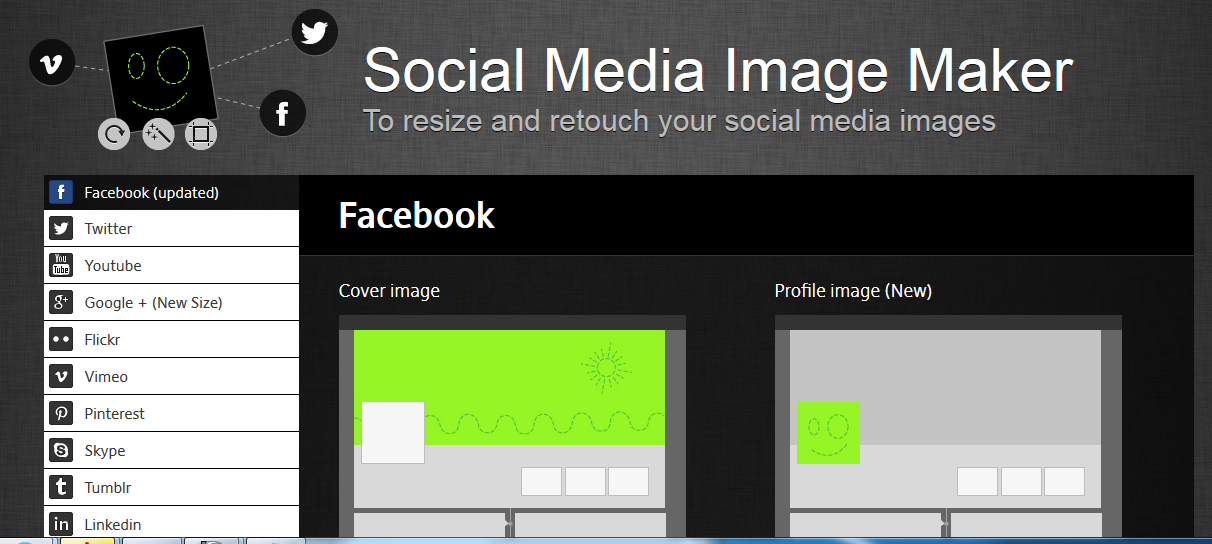The height and width of the screenshot is (544, 1212).
Task: Click the Vimeo circle icon in header
Action: click(52, 64)
